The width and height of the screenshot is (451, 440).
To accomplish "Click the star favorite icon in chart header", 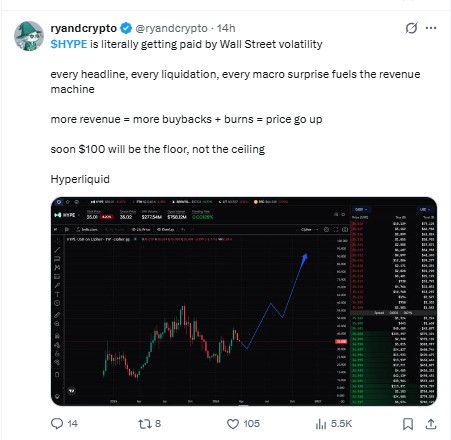I will click(x=68, y=202).
